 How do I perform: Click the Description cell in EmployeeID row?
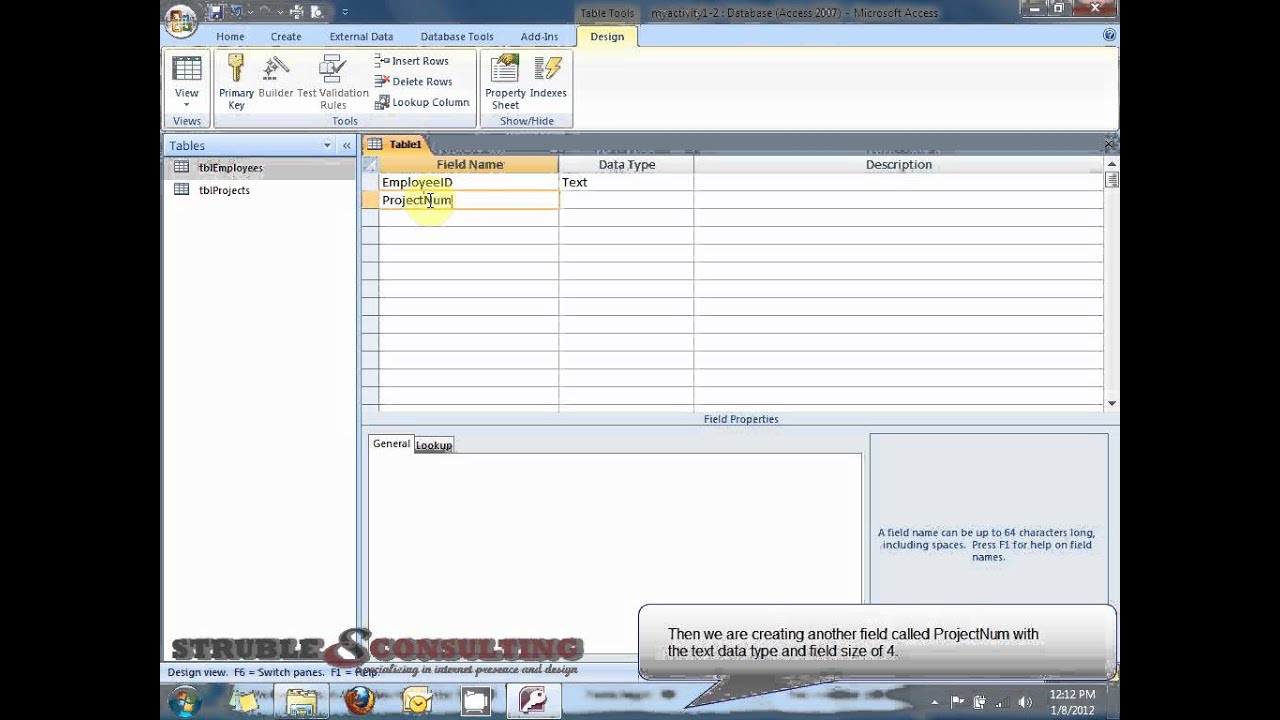tap(898, 182)
